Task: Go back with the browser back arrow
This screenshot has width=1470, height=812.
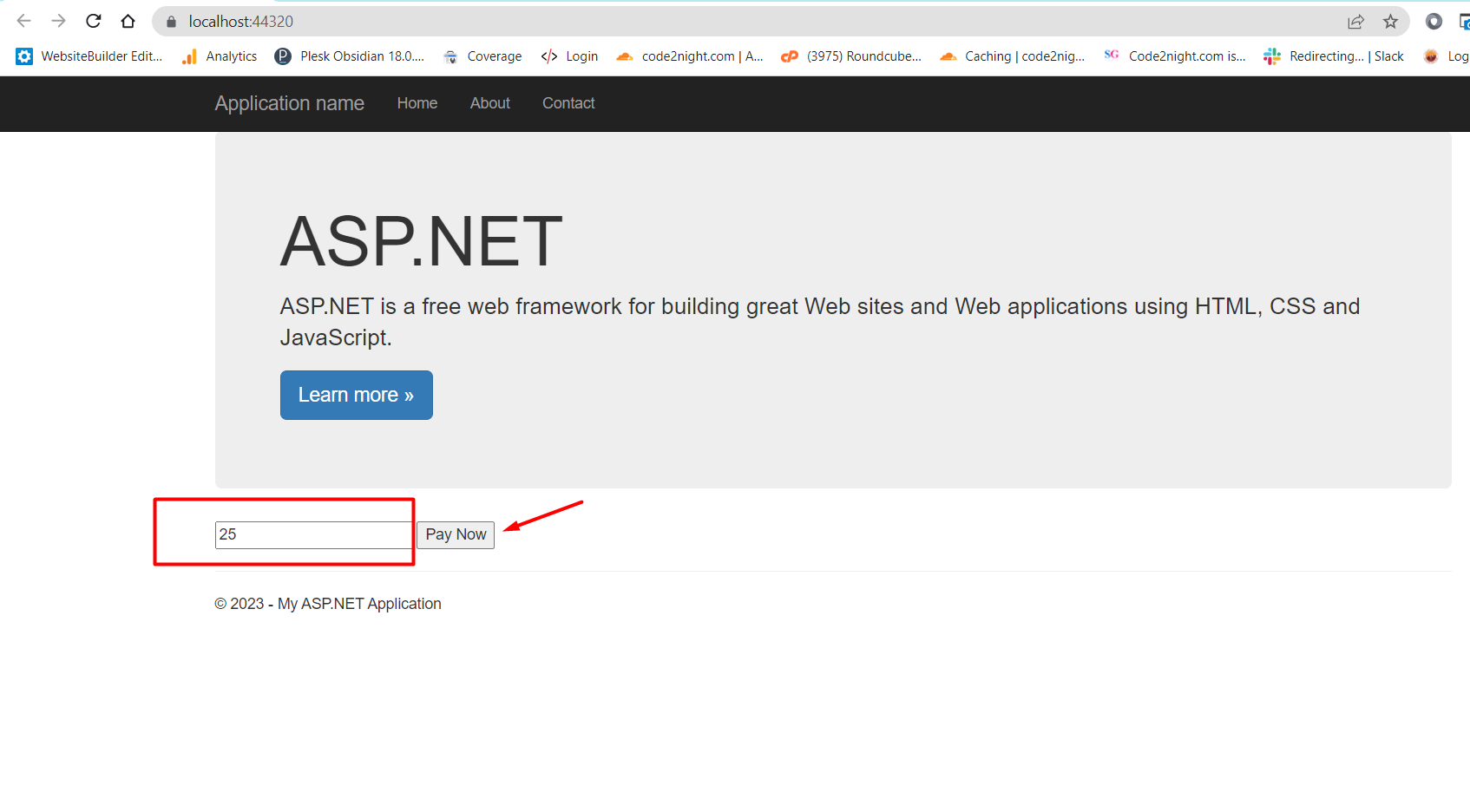Action: click(x=23, y=21)
